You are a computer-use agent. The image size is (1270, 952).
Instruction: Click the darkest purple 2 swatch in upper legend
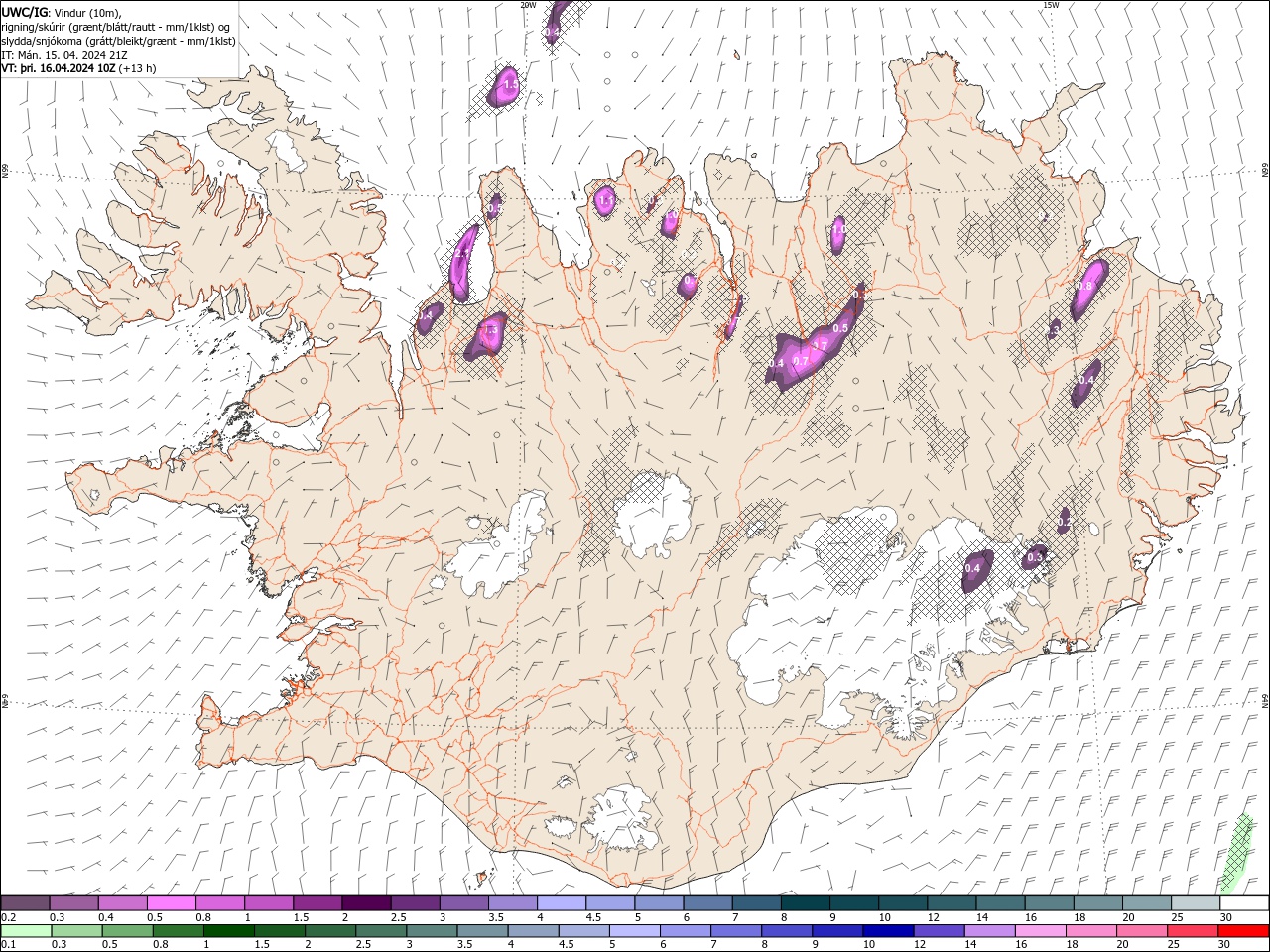365,902
